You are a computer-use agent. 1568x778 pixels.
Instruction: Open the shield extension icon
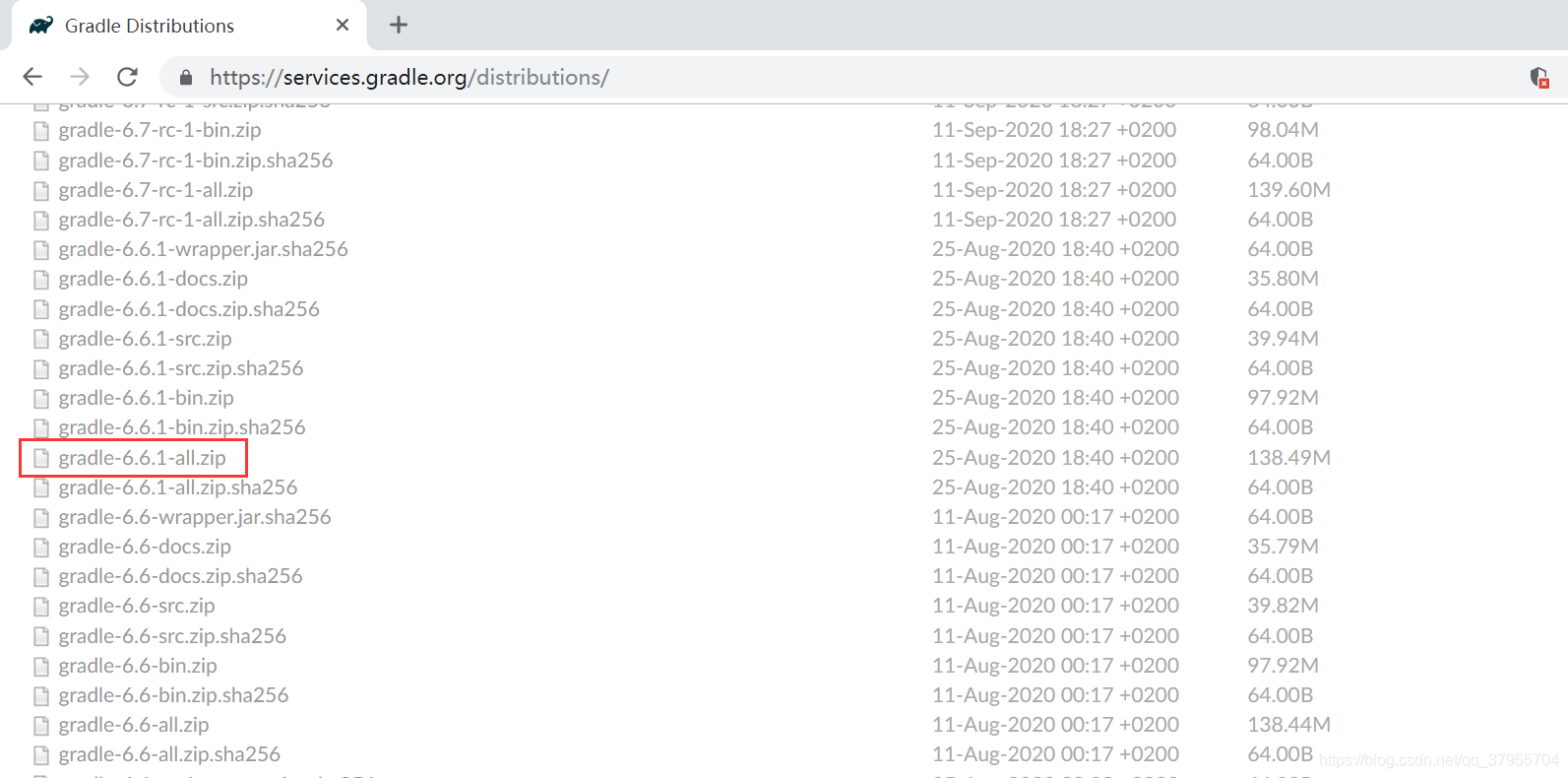(1539, 77)
